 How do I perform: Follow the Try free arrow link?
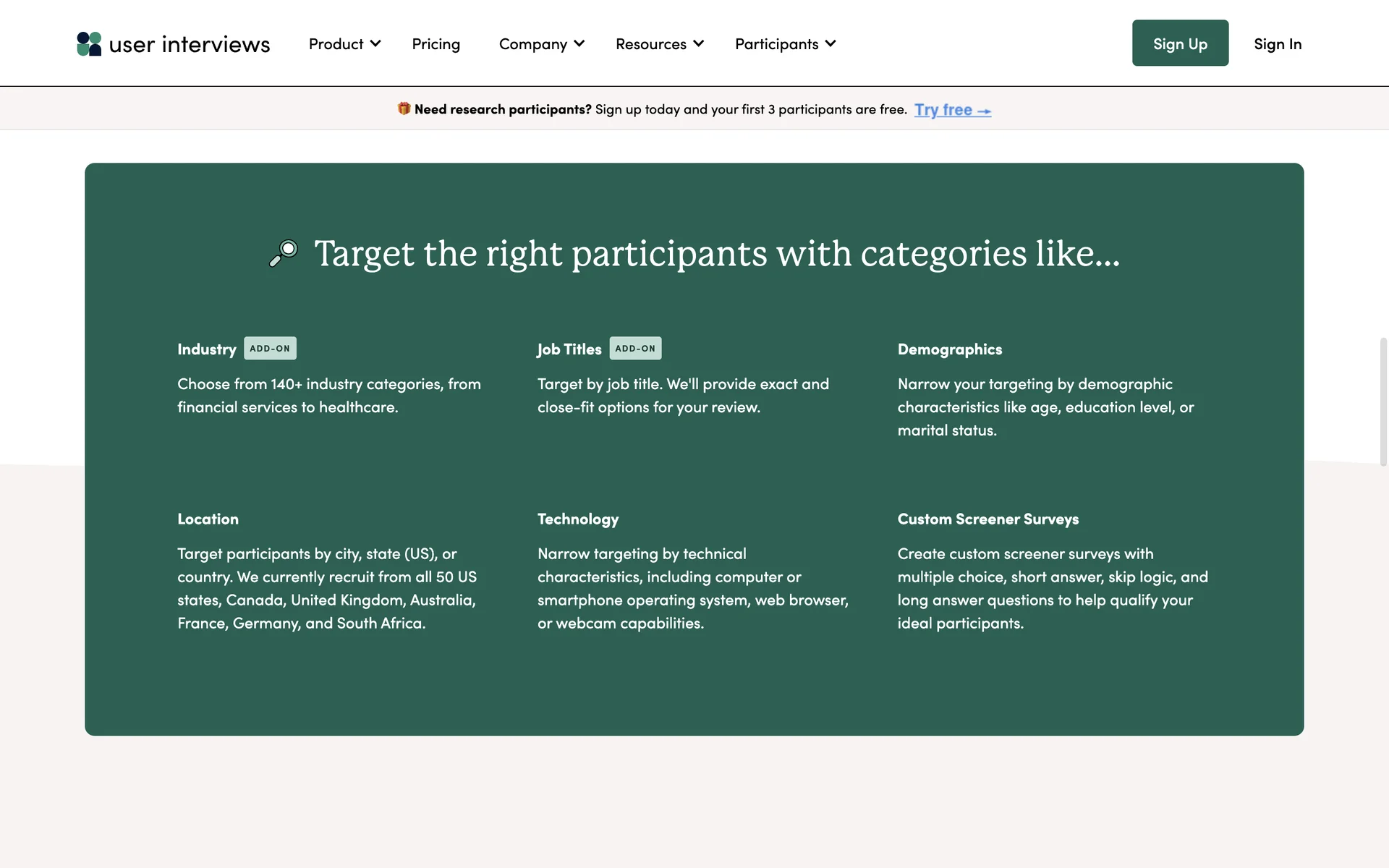[952, 110]
